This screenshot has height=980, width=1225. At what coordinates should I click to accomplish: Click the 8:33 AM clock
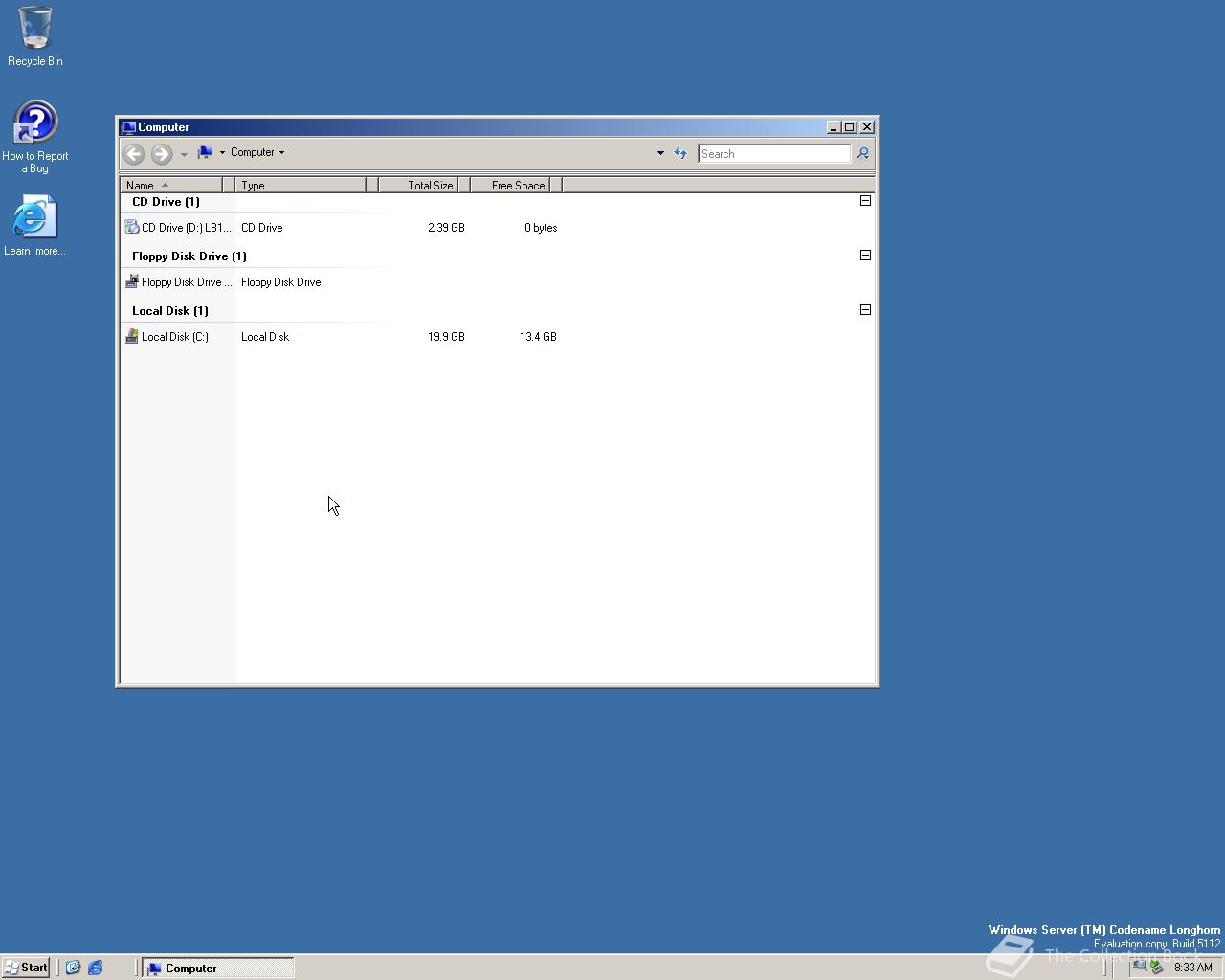pos(1193,968)
